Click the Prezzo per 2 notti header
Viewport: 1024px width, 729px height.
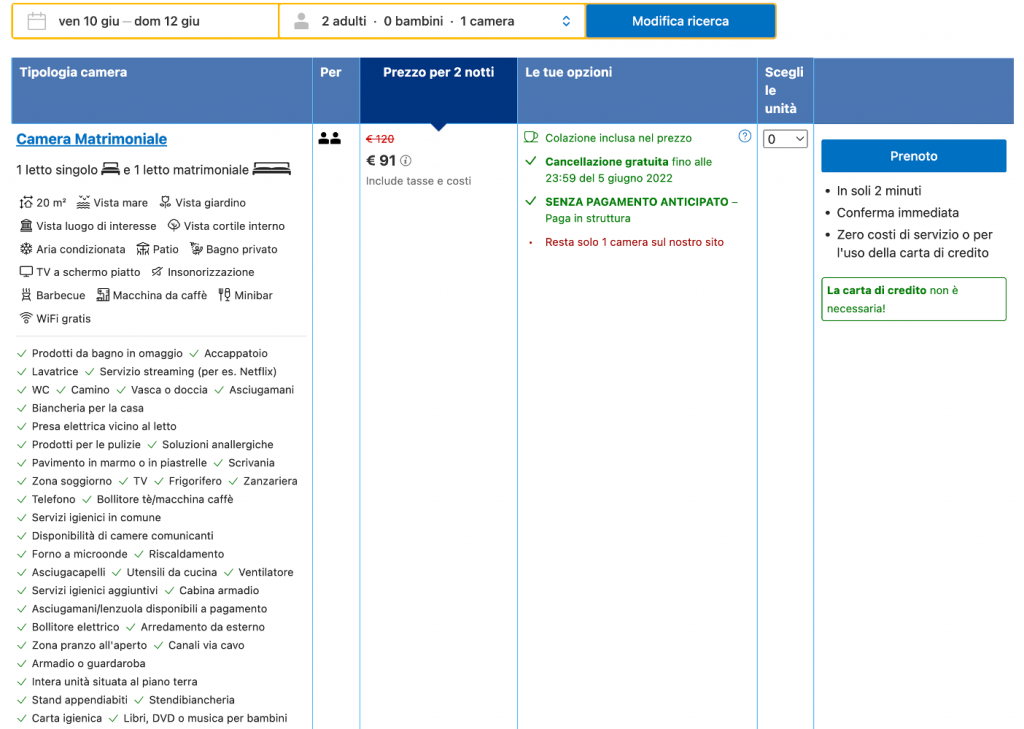438,73
